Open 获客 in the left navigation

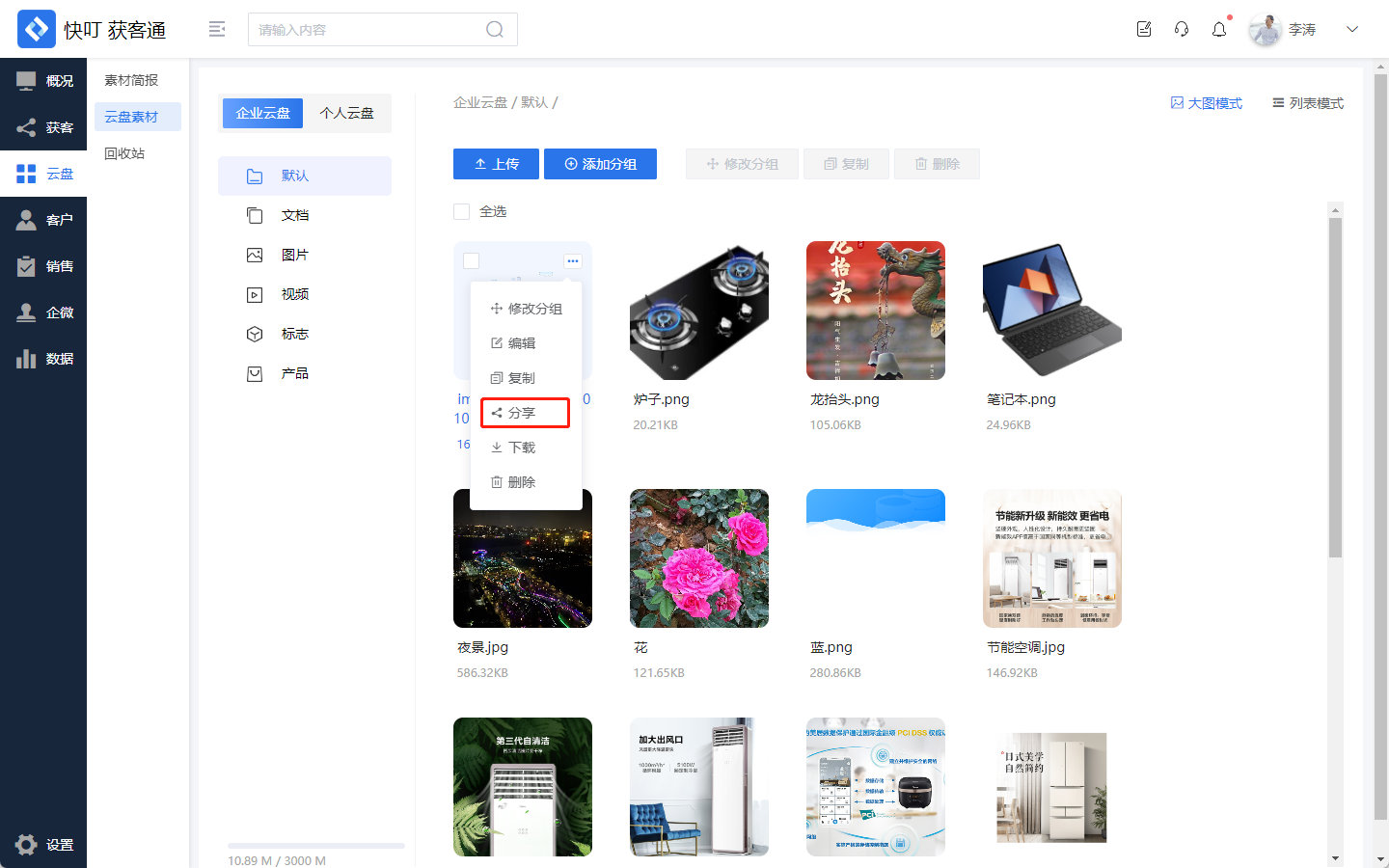(43, 127)
